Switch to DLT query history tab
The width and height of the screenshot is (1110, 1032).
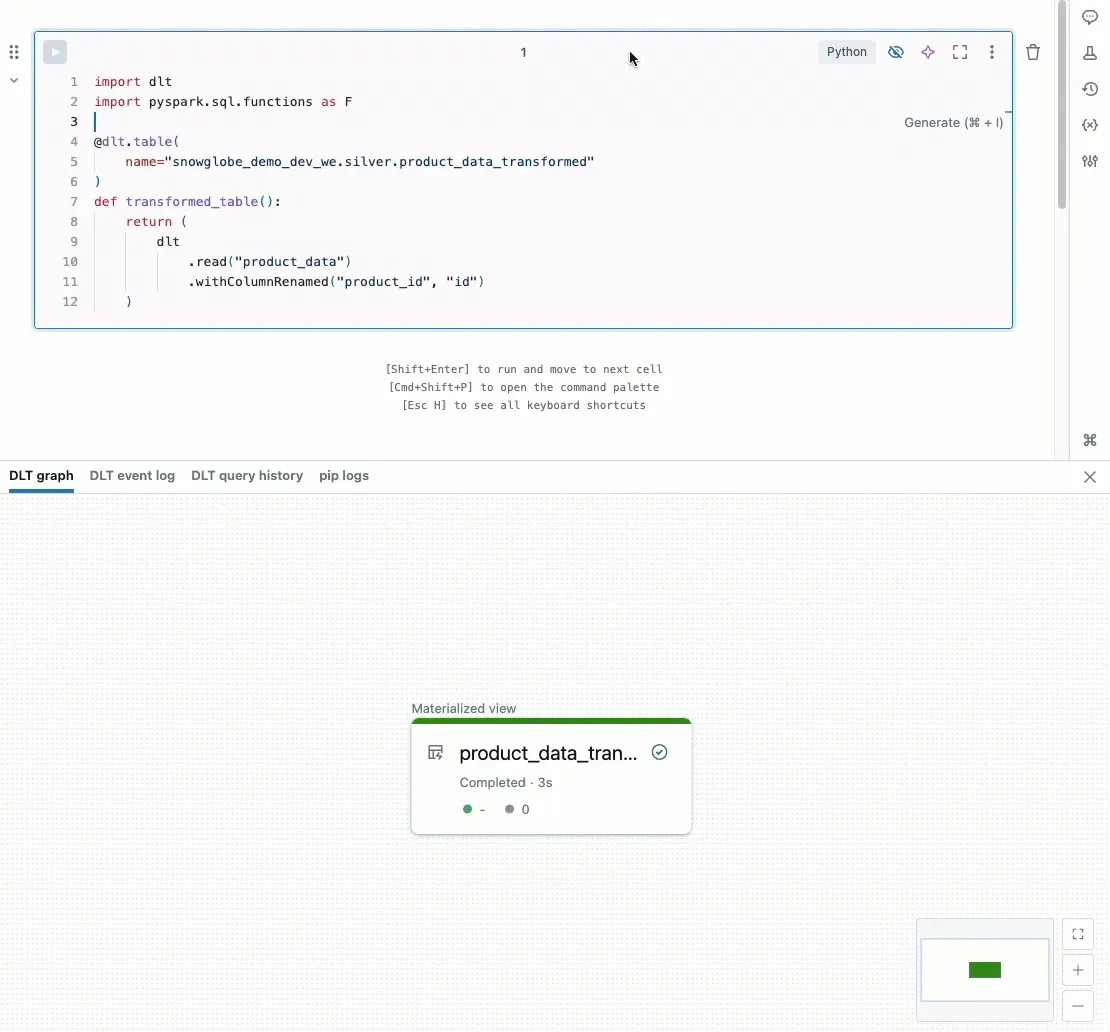[247, 476]
